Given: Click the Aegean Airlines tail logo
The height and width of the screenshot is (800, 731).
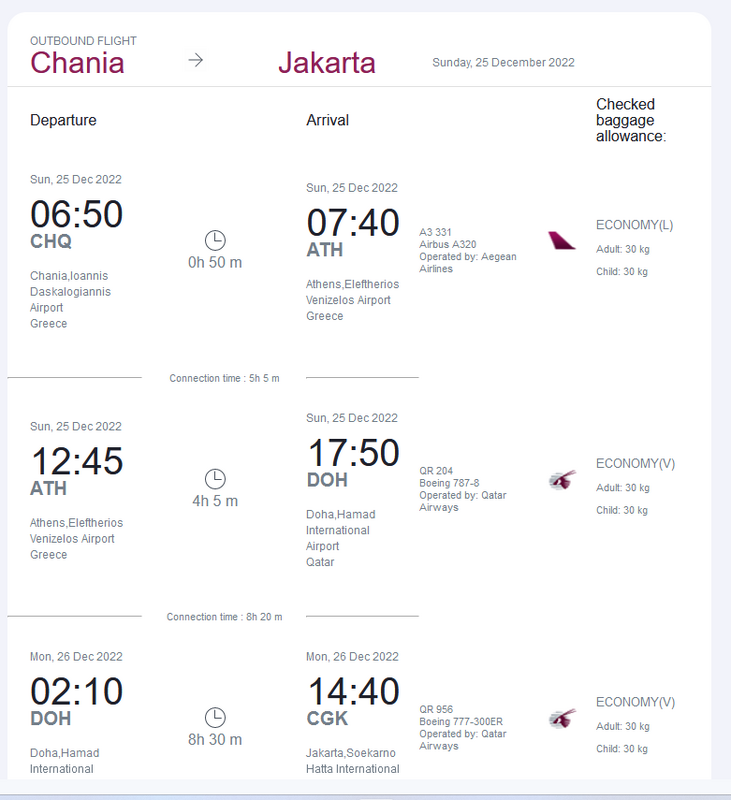Looking at the screenshot, I should [562, 240].
